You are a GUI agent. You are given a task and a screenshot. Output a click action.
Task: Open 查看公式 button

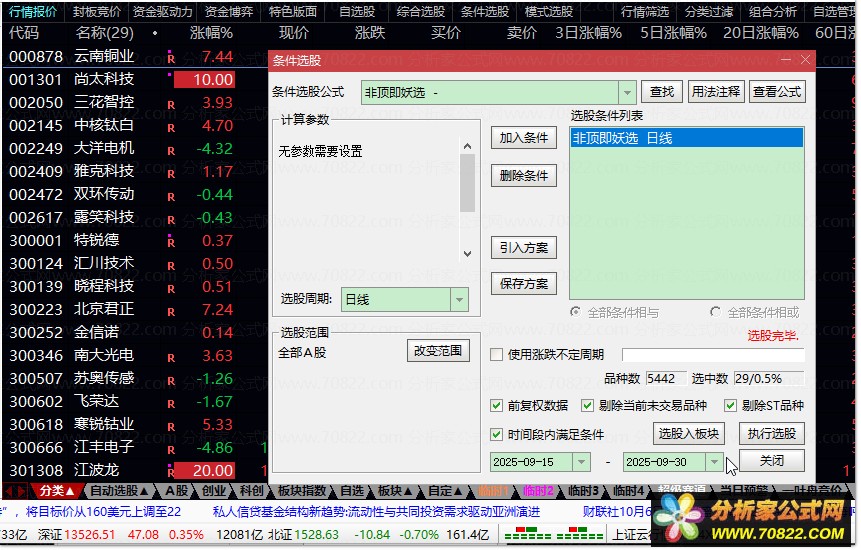coord(777,92)
